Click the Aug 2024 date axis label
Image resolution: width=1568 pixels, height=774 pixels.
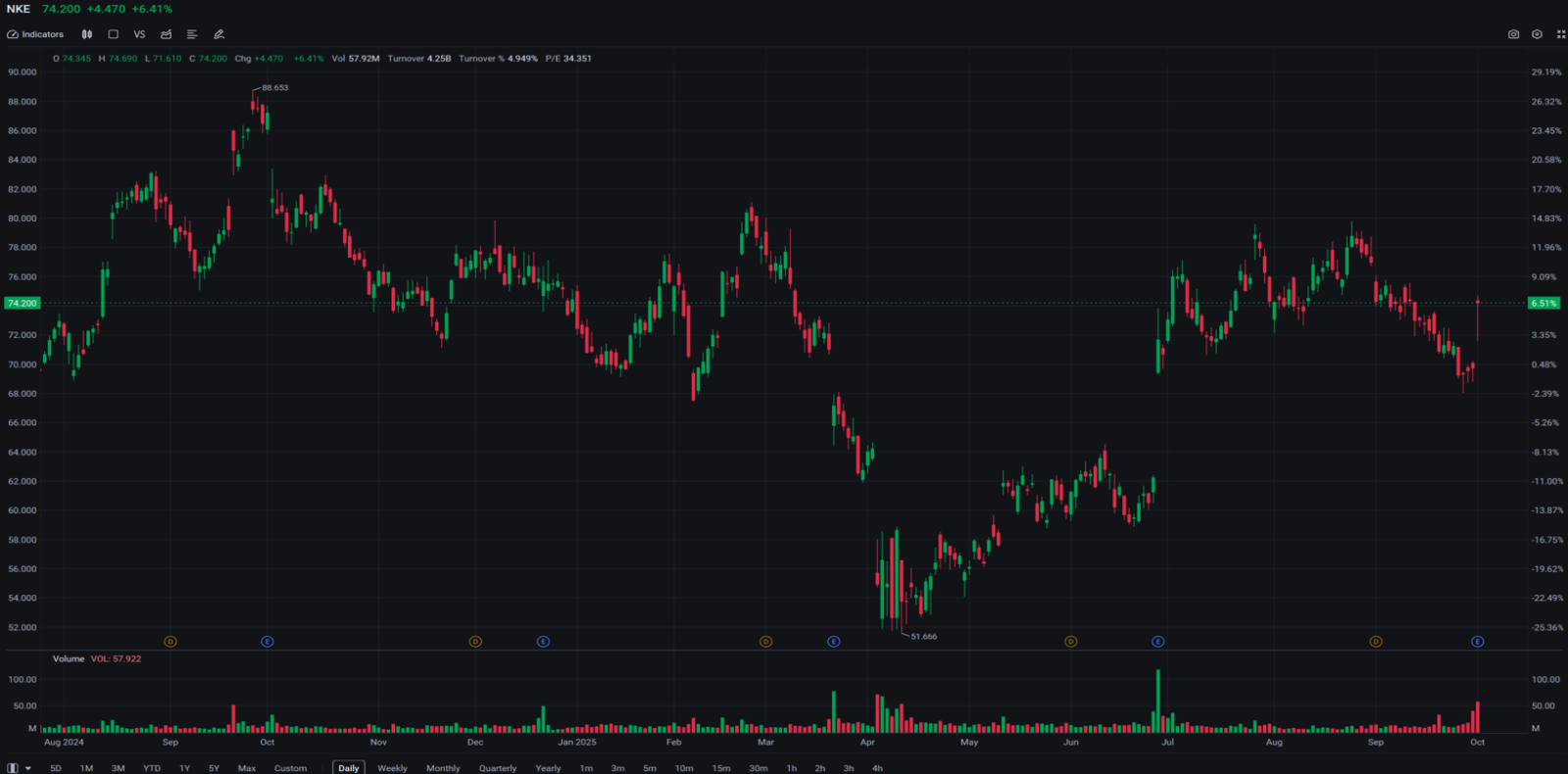tap(64, 743)
